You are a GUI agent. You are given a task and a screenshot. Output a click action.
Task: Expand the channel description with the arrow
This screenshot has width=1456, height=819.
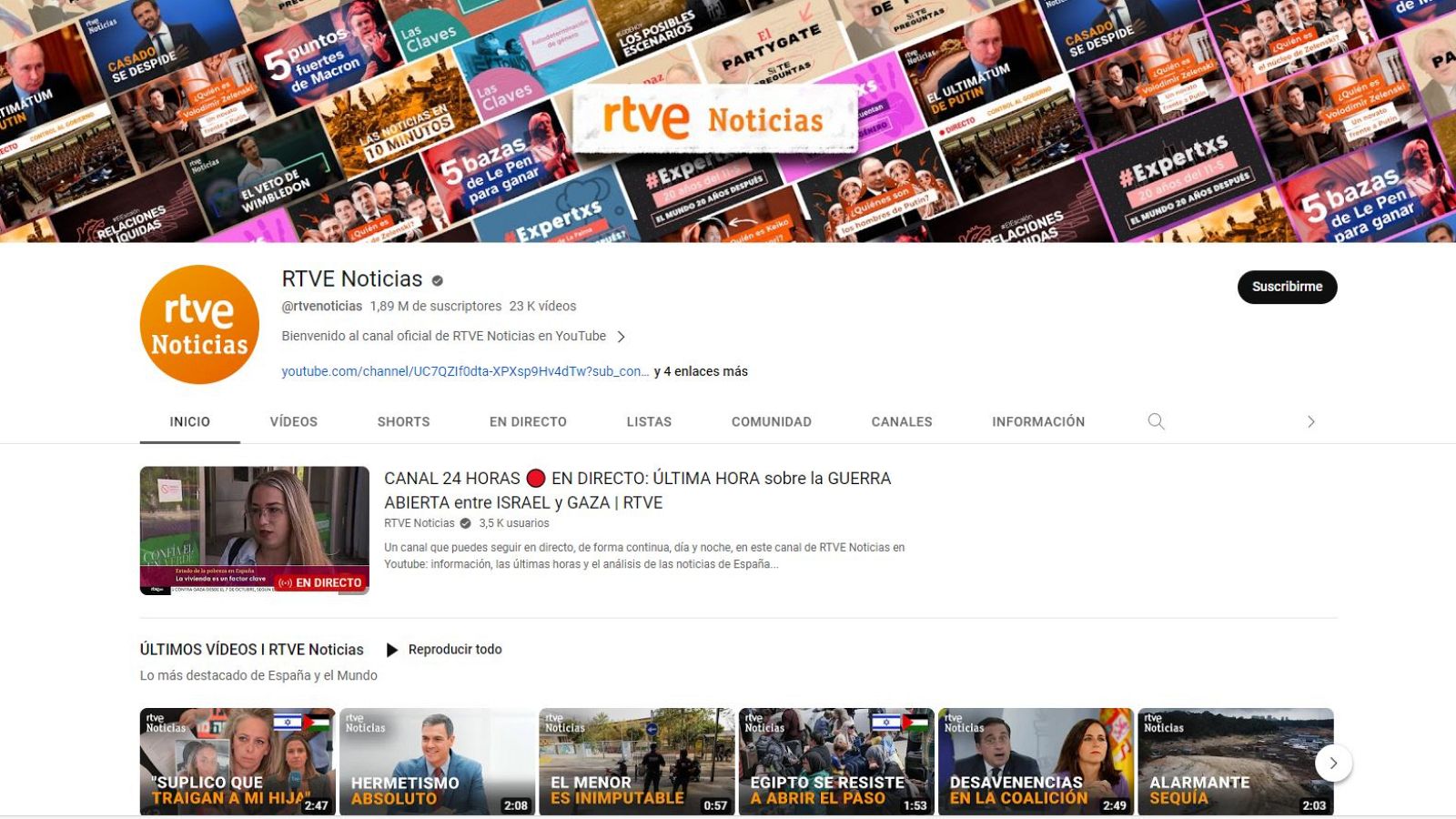tap(622, 336)
